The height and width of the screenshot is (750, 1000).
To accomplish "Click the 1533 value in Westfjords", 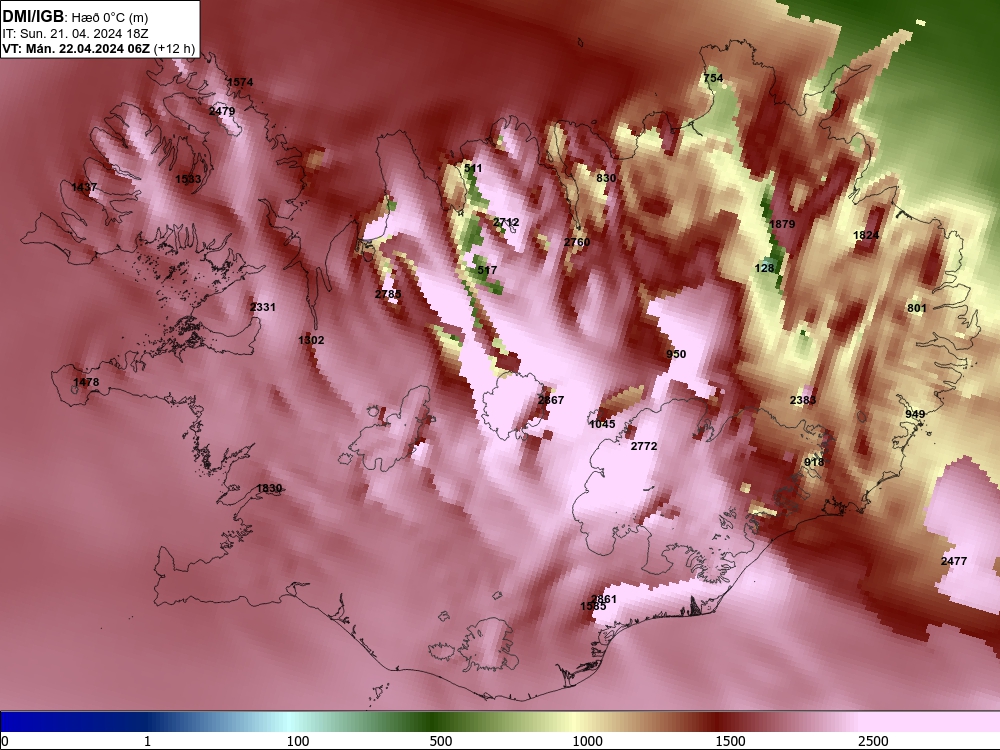I will (x=188, y=179).
